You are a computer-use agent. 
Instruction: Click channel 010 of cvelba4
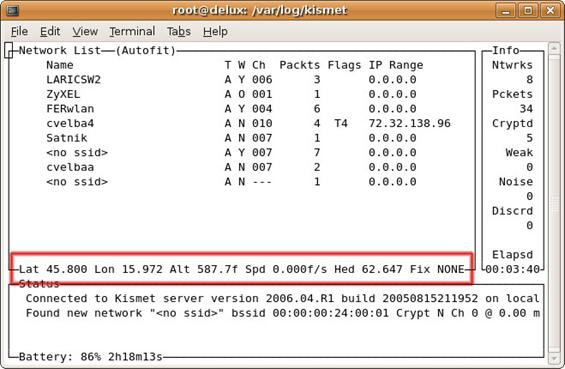262,124
